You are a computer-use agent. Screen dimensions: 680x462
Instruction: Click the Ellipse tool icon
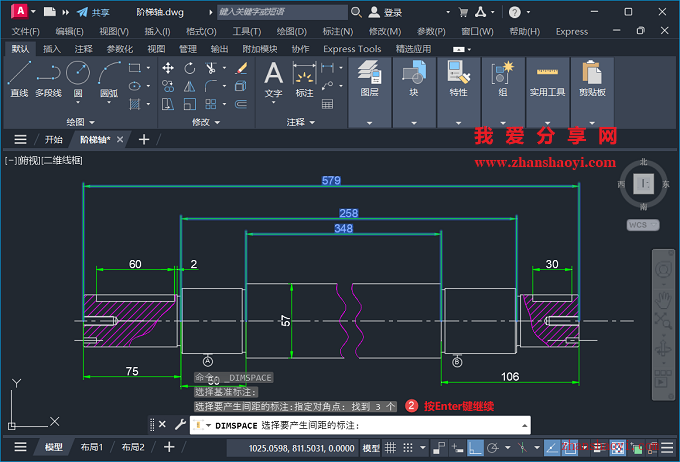pyautogui.click(x=134, y=86)
